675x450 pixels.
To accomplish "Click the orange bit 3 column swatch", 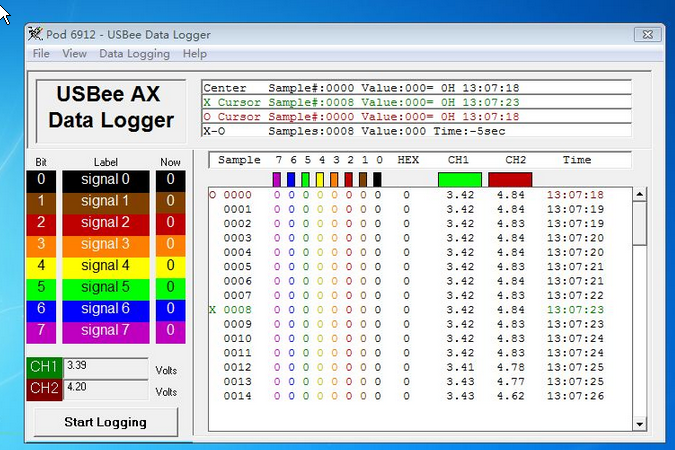I will (334, 180).
